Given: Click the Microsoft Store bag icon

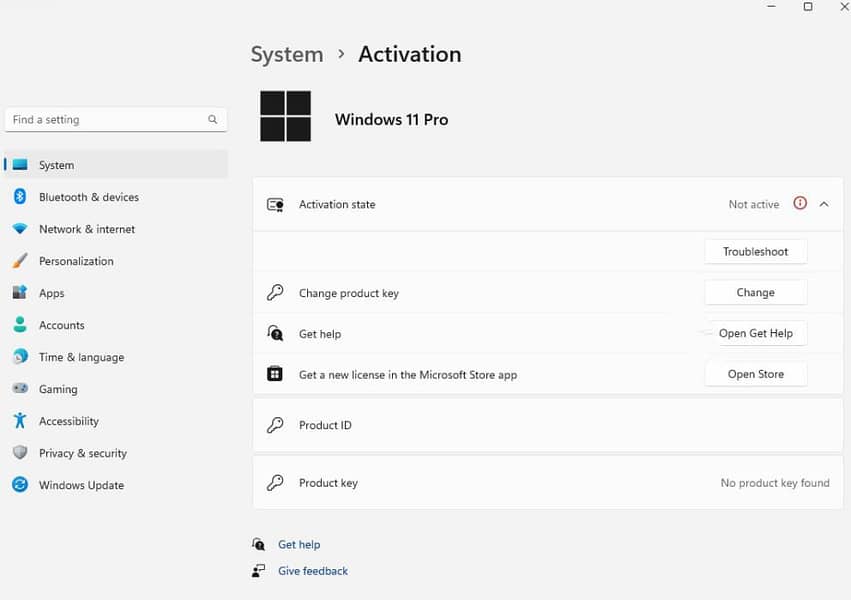Looking at the screenshot, I should pyautogui.click(x=275, y=374).
